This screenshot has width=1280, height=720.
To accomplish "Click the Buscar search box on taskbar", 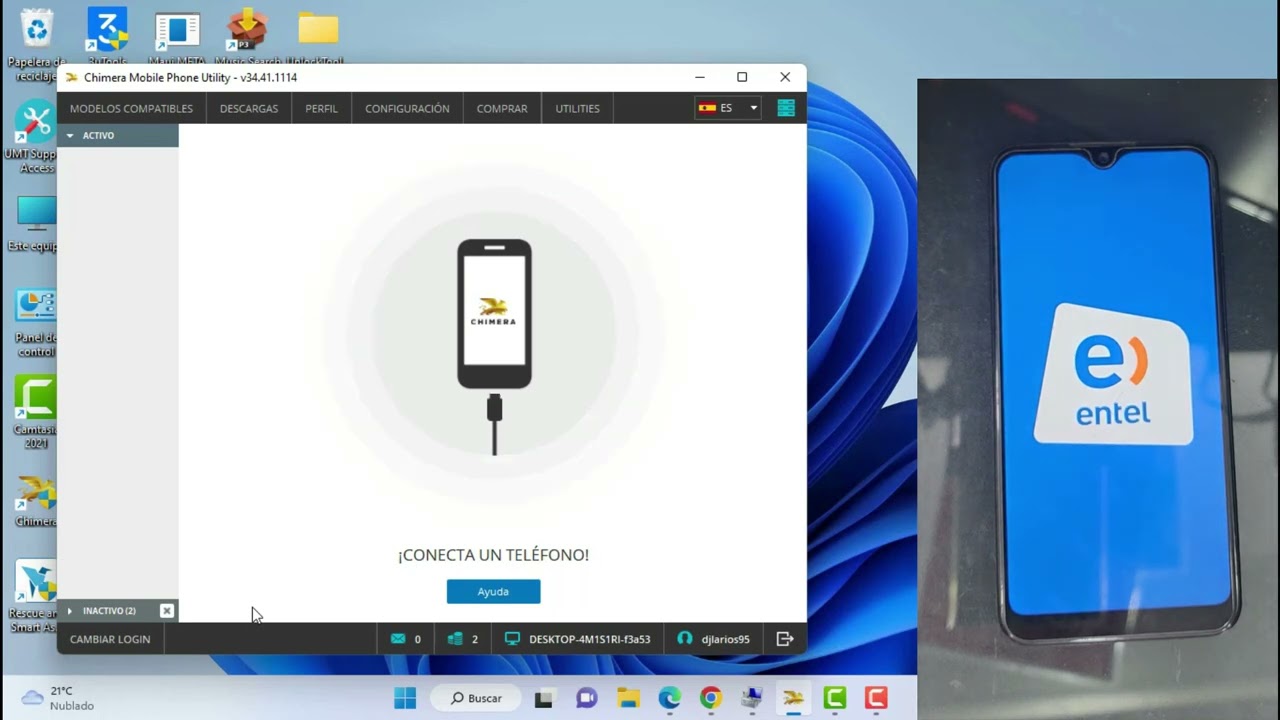I will pos(476,698).
